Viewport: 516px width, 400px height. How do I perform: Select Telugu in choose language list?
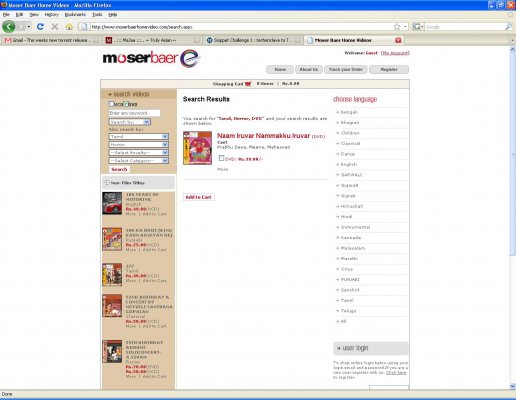(348, 311)
